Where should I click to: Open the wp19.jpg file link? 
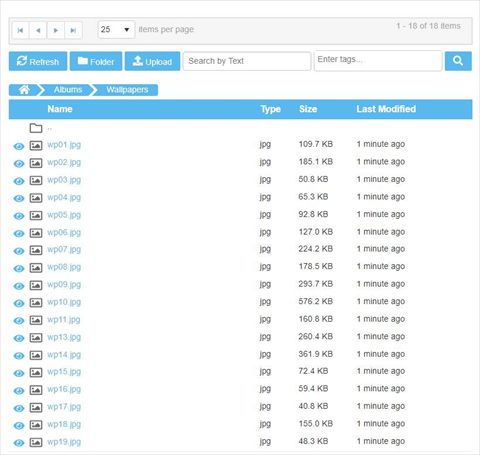(x=64, y=442)
